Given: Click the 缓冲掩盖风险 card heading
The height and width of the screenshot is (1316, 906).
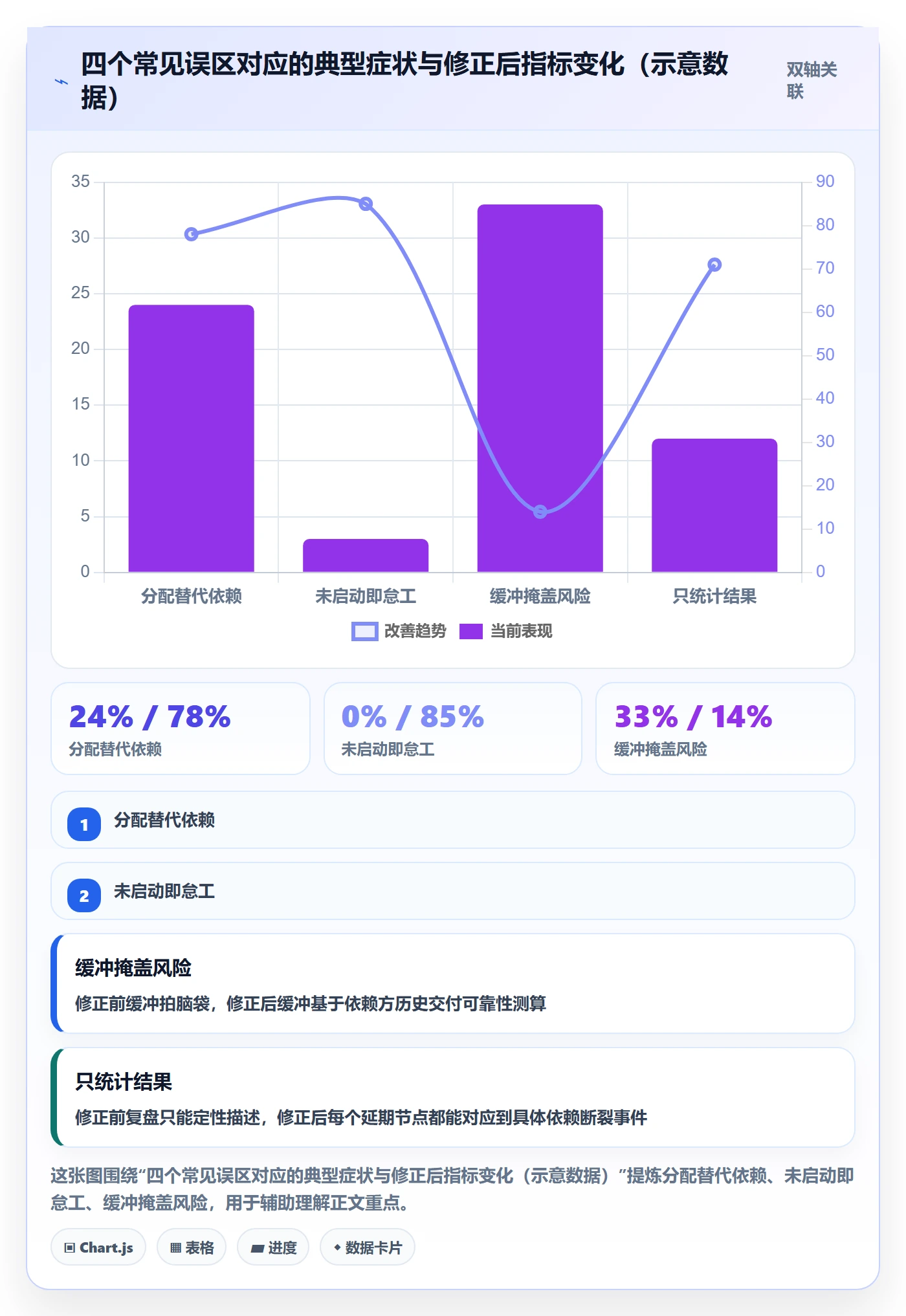Looking at the screenshot, I should click(x=133, y=968).
